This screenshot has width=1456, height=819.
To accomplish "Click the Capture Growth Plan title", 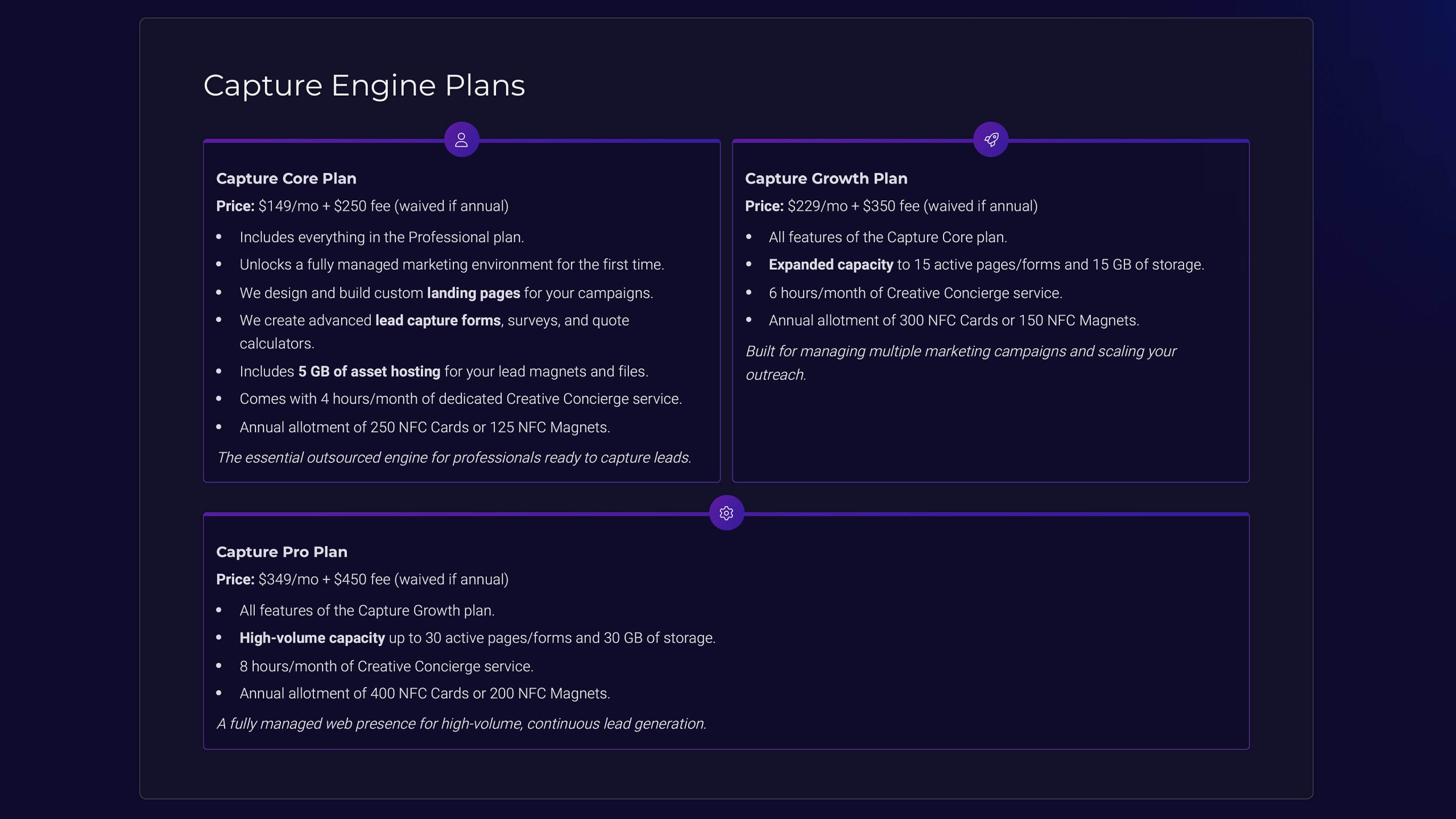I will pyautogui.click(x=826, y=179).
